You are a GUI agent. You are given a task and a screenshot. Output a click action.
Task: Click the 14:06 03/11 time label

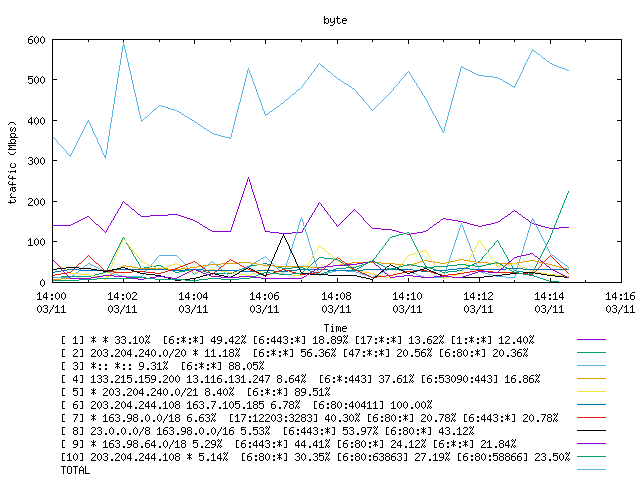(264, 302)
